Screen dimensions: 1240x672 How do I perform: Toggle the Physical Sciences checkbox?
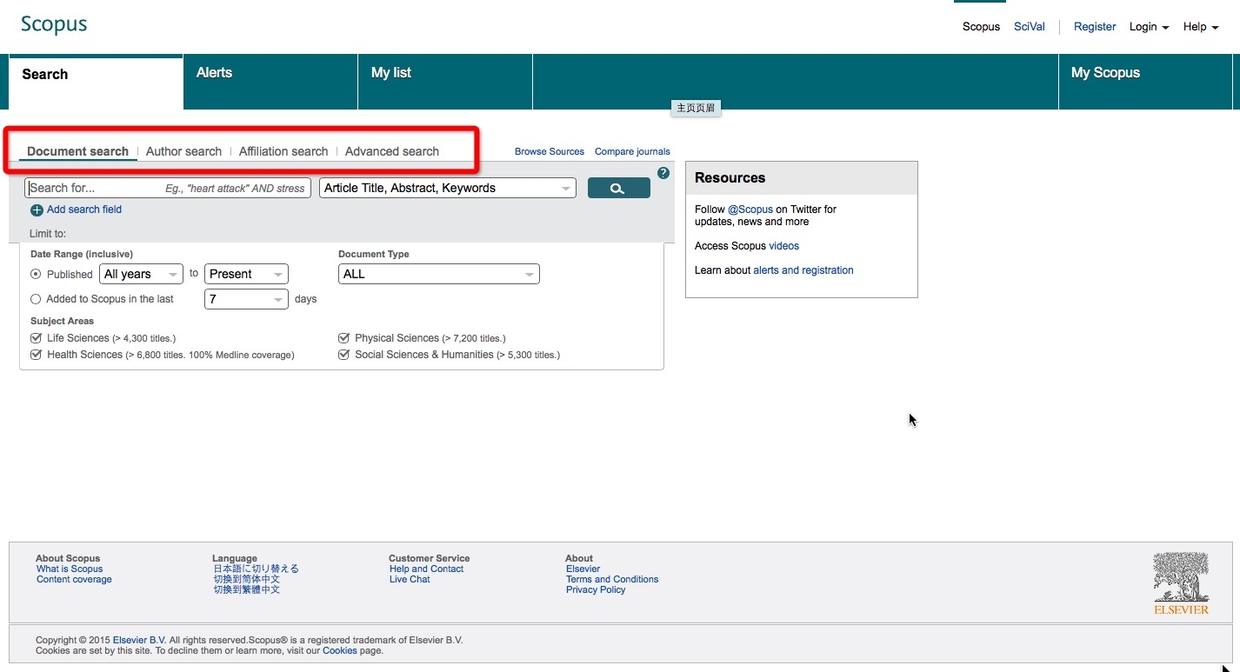[x=344, y=338]
